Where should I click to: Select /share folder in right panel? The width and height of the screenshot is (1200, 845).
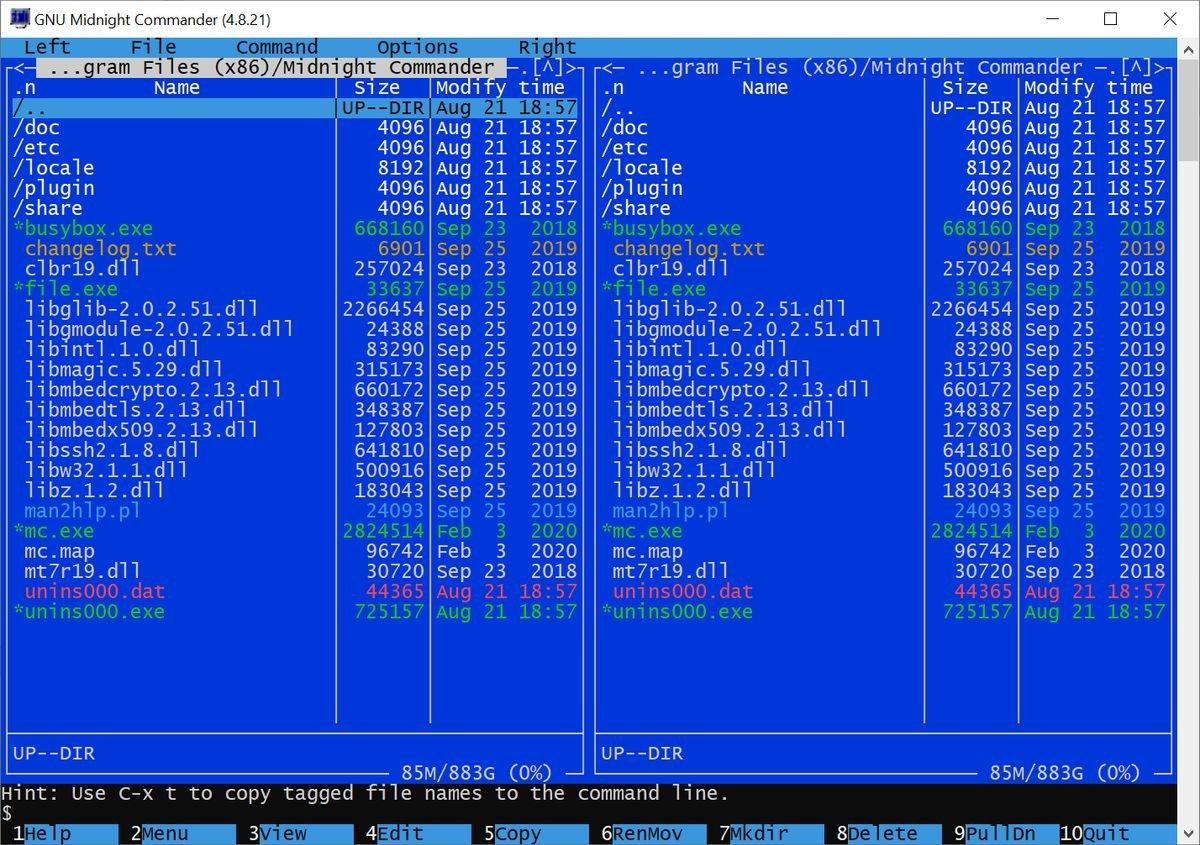click(x=883, y=208)
